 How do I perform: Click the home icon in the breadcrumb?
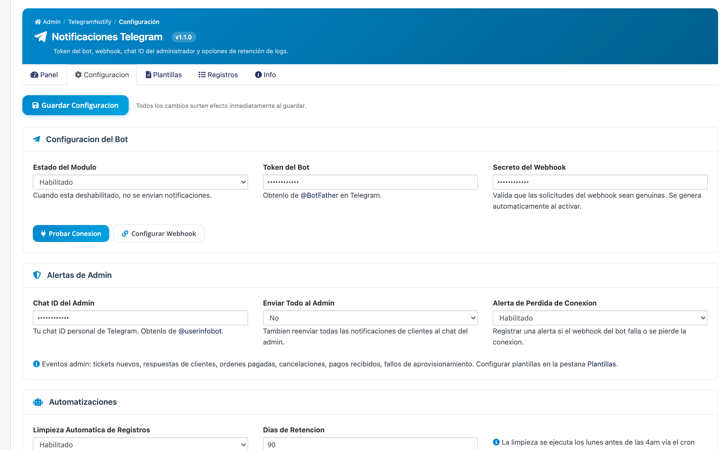[38, 22]
